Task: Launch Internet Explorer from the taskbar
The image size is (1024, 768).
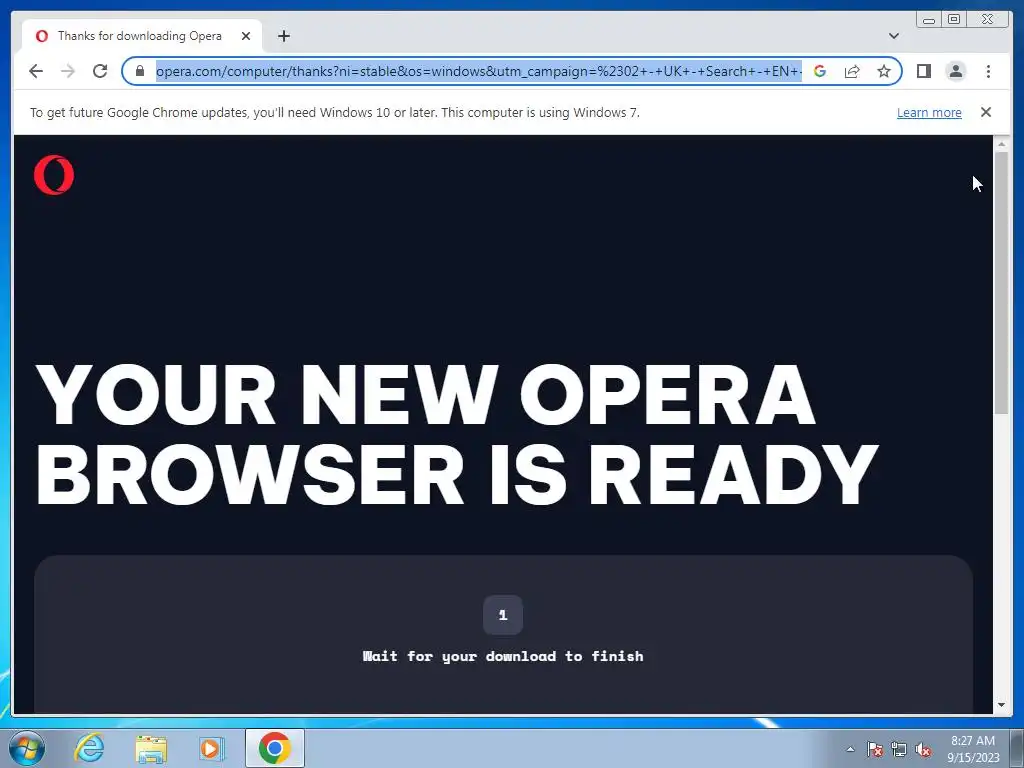Action: pyautogui.click(x=89, y=748)
